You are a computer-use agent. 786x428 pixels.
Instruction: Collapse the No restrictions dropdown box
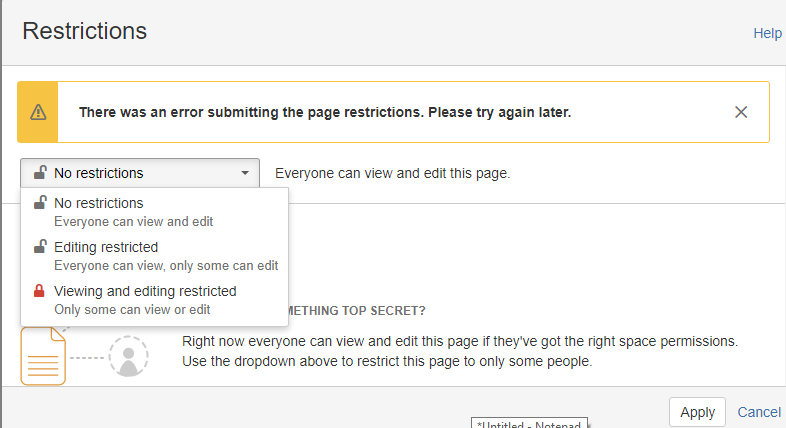pyautogui.click(x=140, y=173)
